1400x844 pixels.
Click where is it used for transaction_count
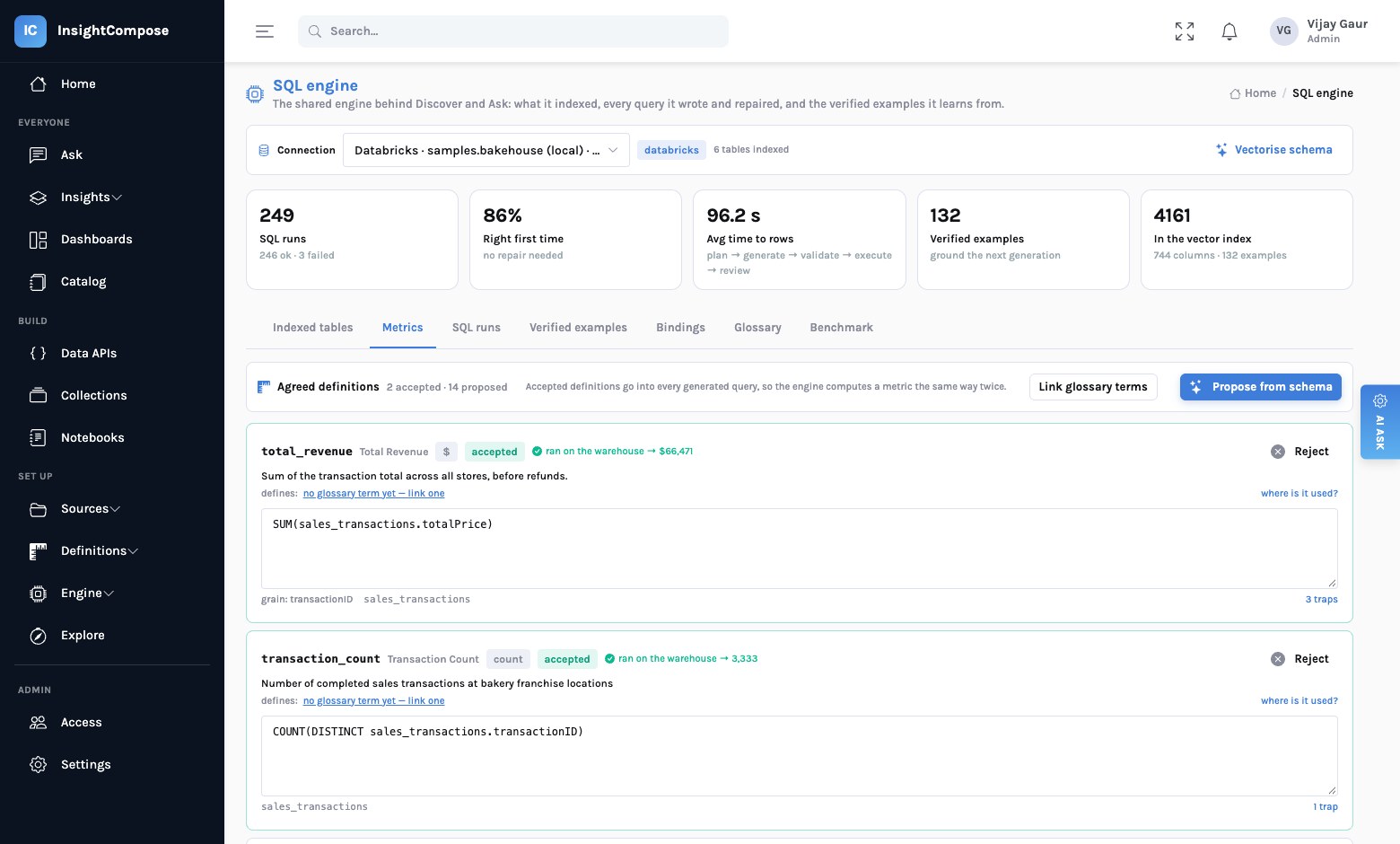tap(1299, 701)
